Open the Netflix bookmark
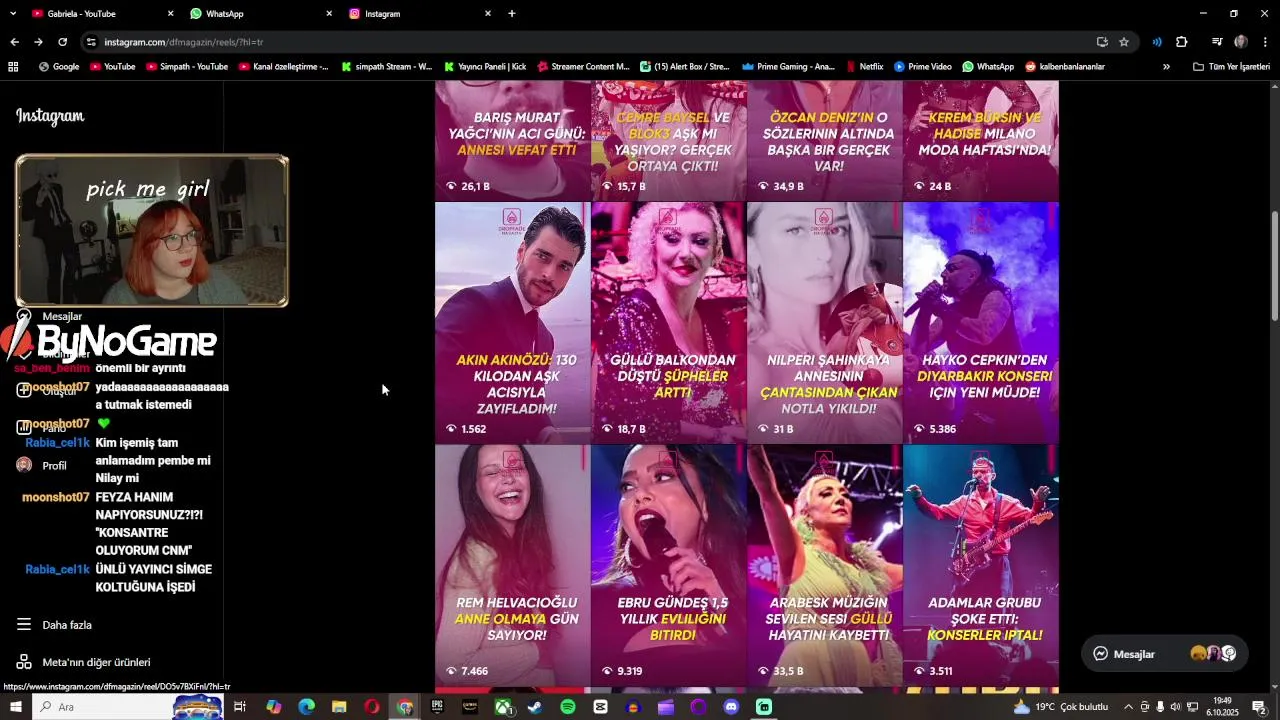Screen dimensions: 1280x720 click(864, 67)
